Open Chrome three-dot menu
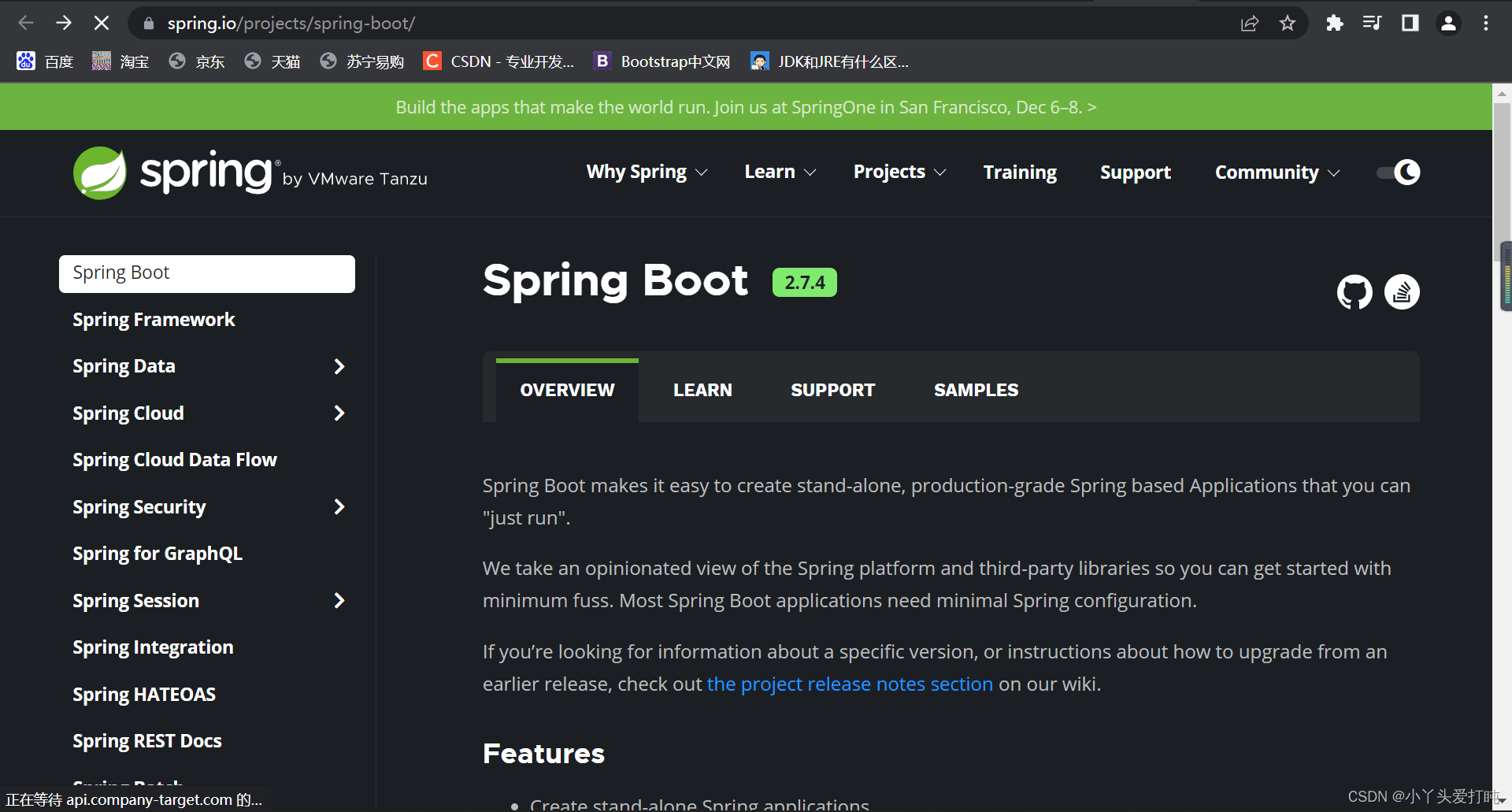The width and height of the screenshot is (1512, 812). tap(1486, 23)
